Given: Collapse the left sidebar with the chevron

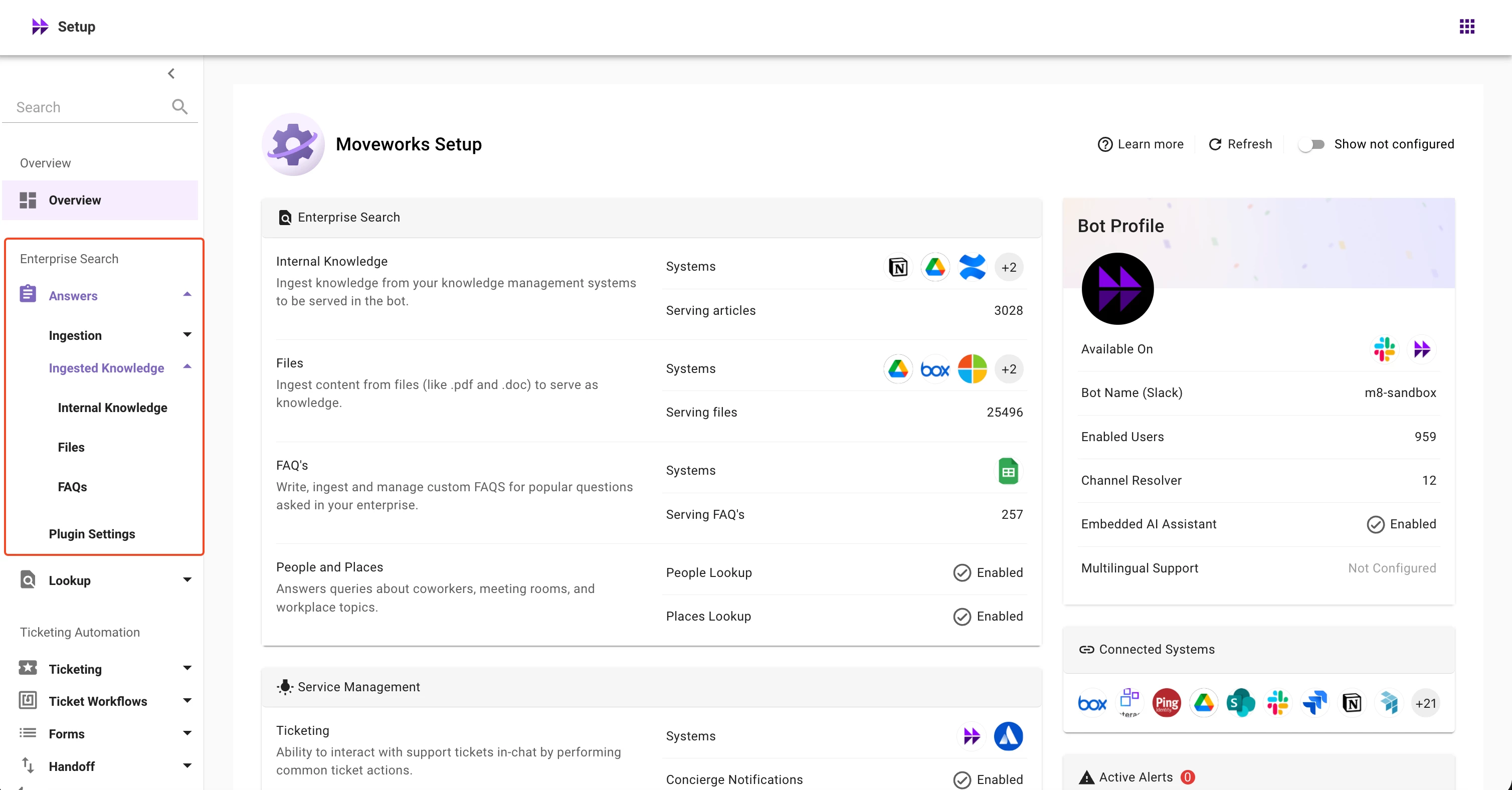Looking at the screenshot, I should (x=171, y=73).
